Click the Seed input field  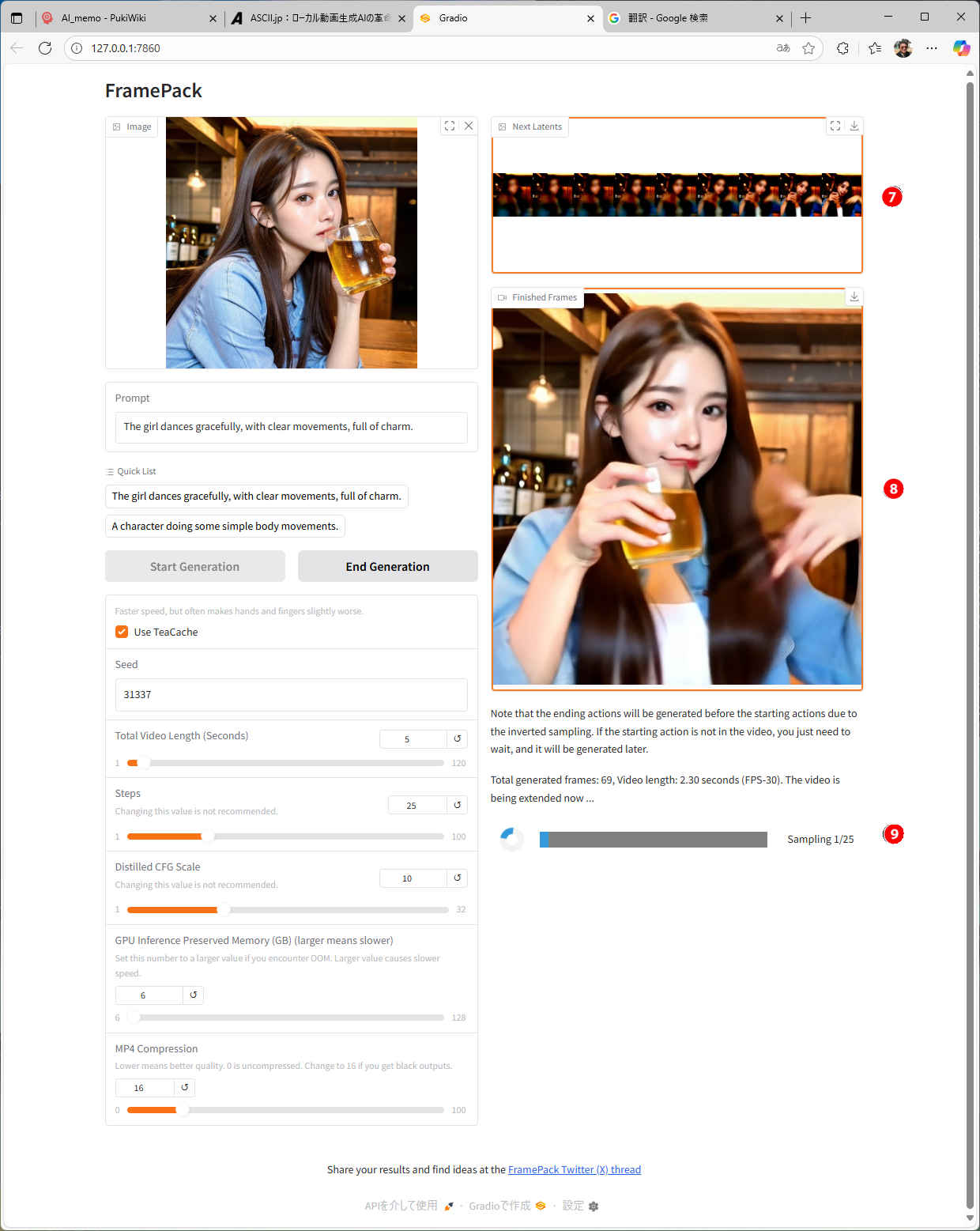click(291, 694)
